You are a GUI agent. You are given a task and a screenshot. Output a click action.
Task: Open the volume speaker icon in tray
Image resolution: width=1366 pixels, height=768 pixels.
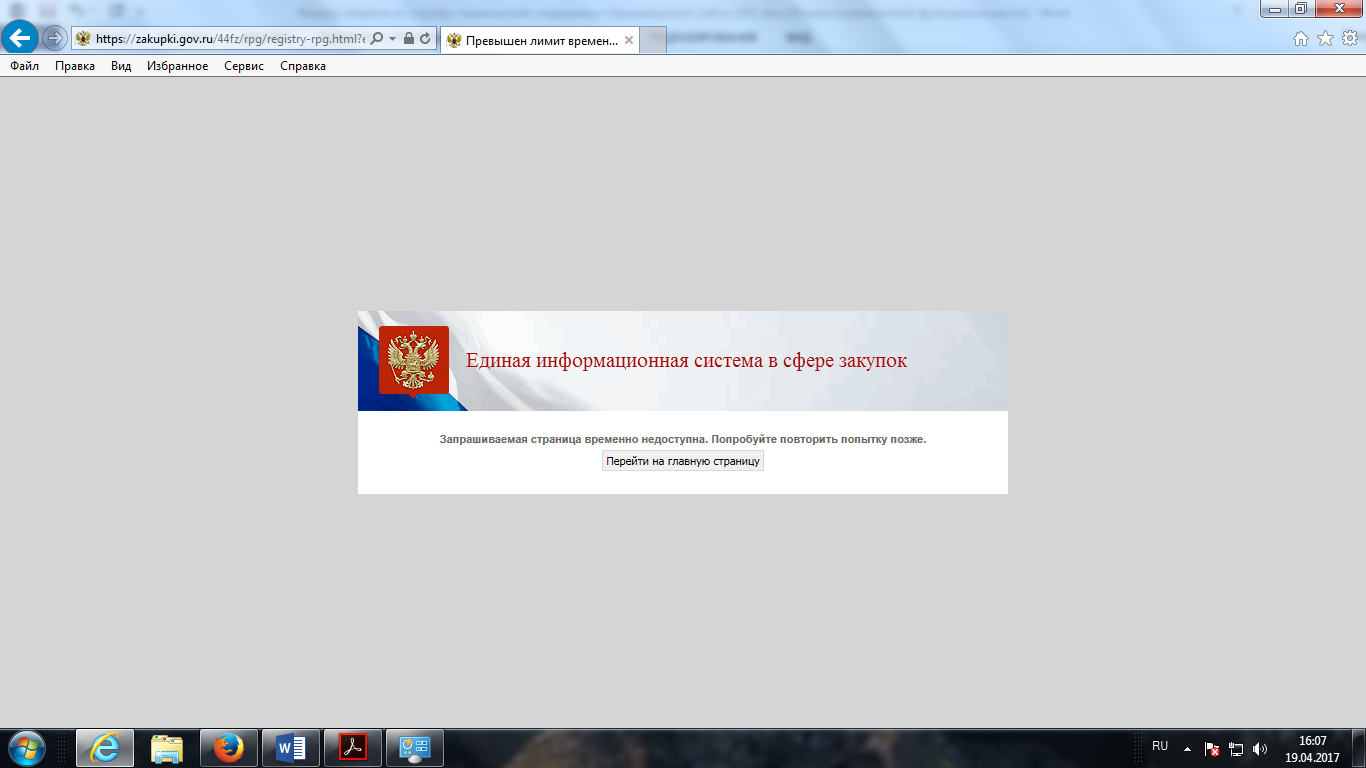click(1260, 748)
